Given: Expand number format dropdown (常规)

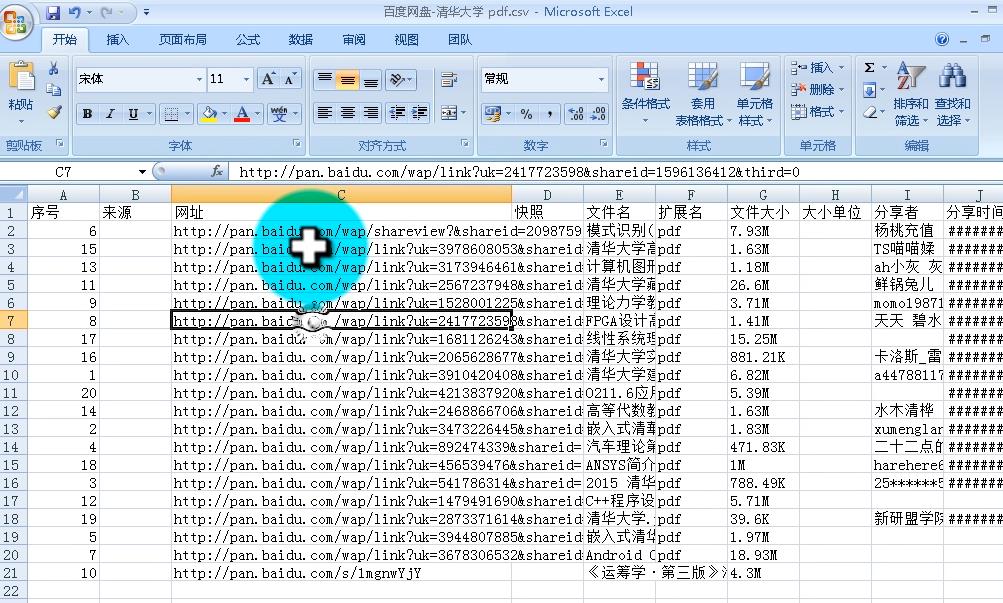Looking at the screenshot, I should pyautogui.click(x=601, y=79).
